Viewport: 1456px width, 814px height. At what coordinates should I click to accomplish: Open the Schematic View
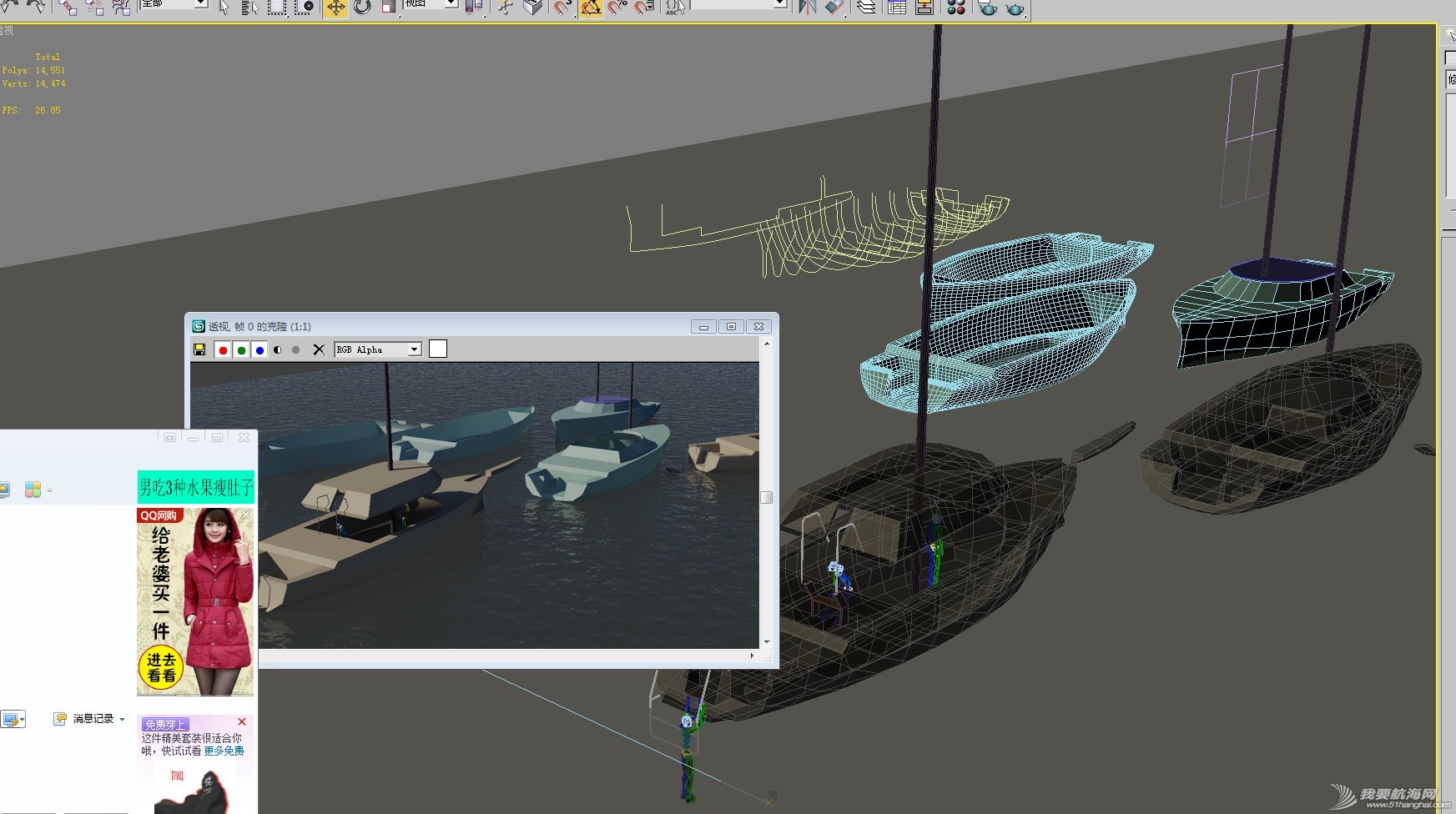(924, 8)
